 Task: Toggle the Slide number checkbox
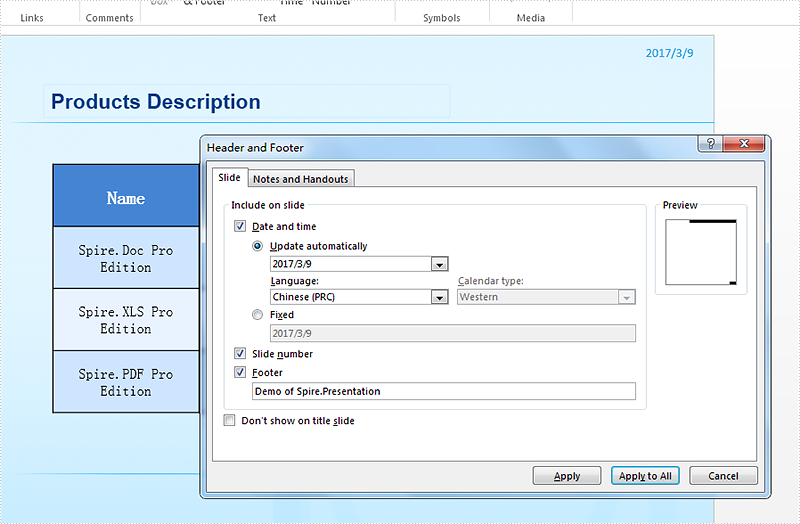coord(240,353)
